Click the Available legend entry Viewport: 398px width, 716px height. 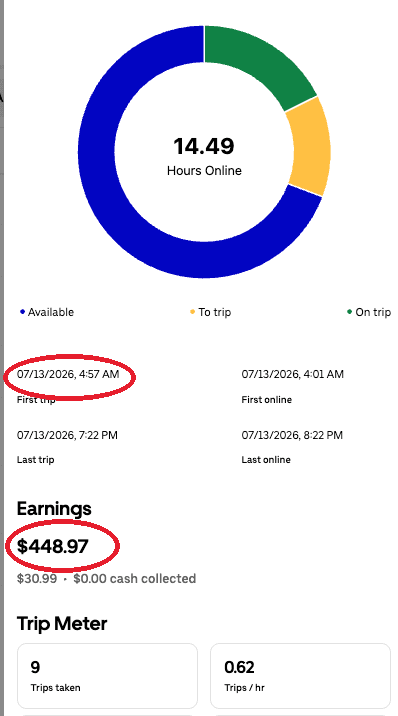coord(46,312)
